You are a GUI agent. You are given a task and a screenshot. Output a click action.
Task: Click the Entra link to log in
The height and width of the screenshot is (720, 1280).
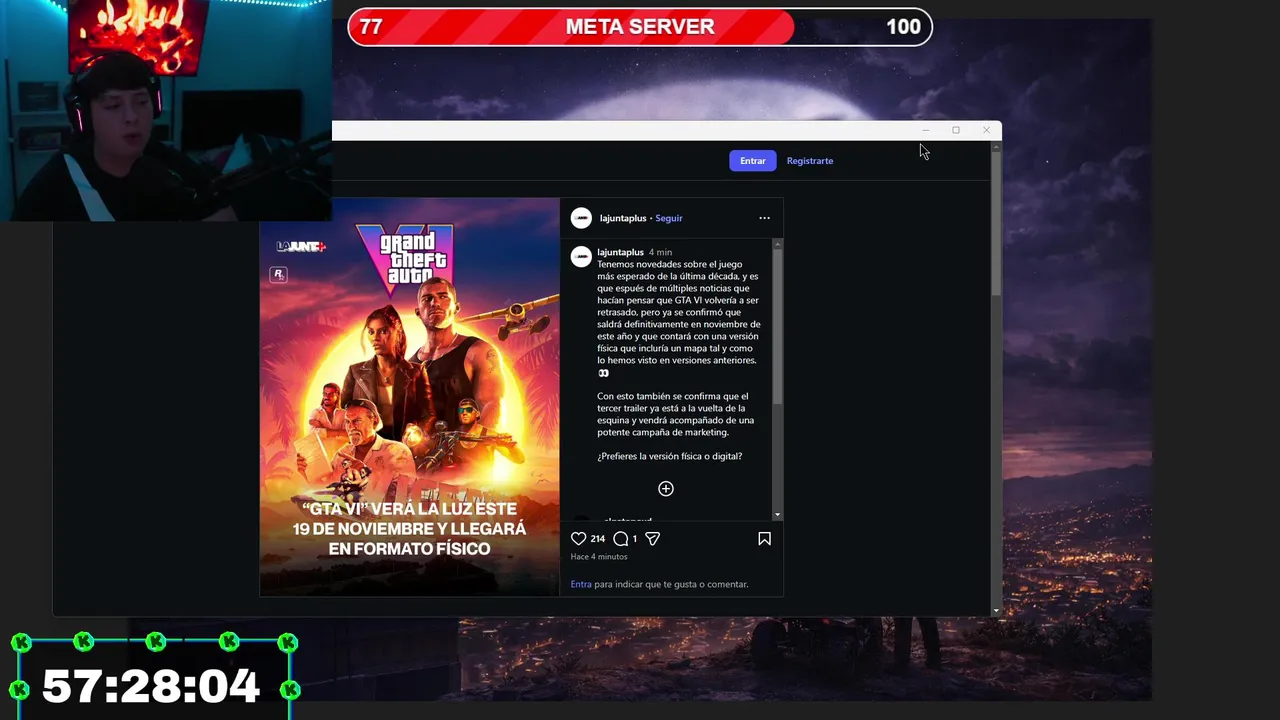click(581, 584)
